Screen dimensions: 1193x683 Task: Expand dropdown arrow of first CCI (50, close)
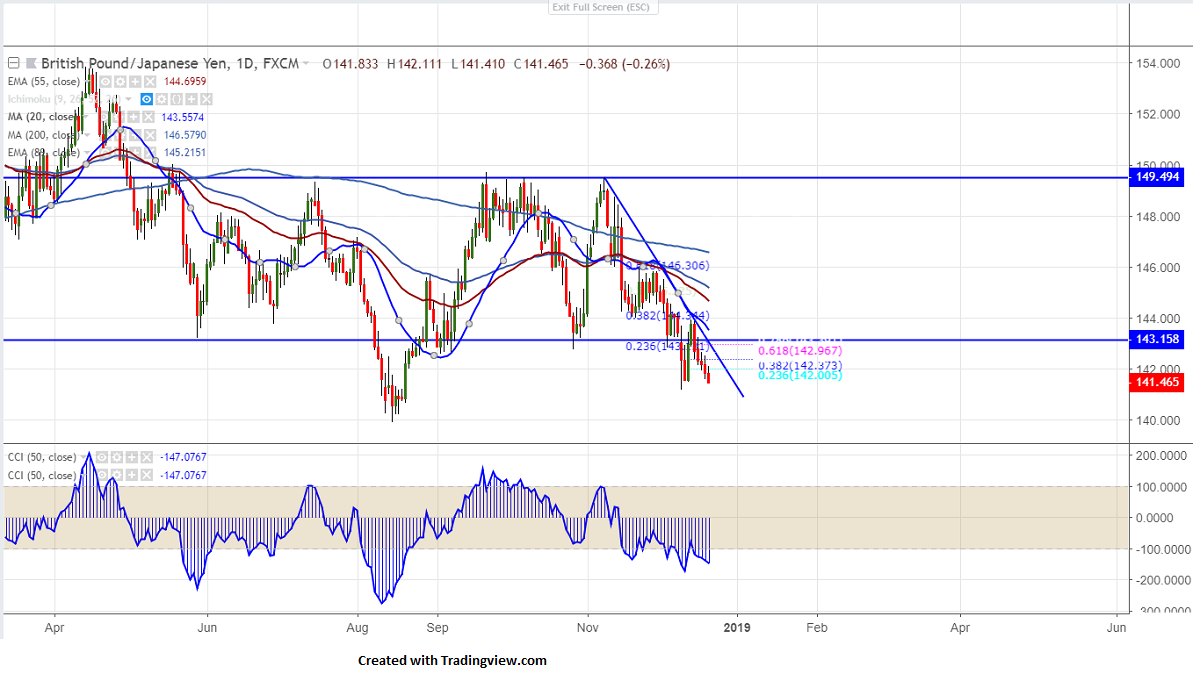point(84,457)
